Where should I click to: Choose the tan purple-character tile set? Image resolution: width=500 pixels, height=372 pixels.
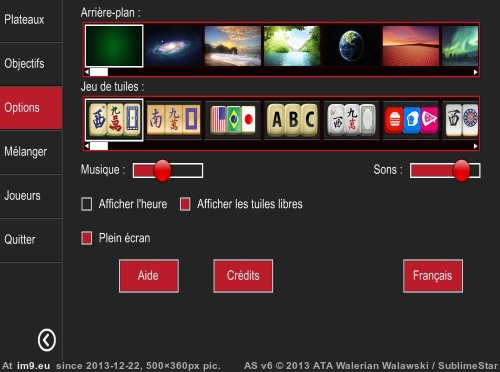[x=173, y=120]
